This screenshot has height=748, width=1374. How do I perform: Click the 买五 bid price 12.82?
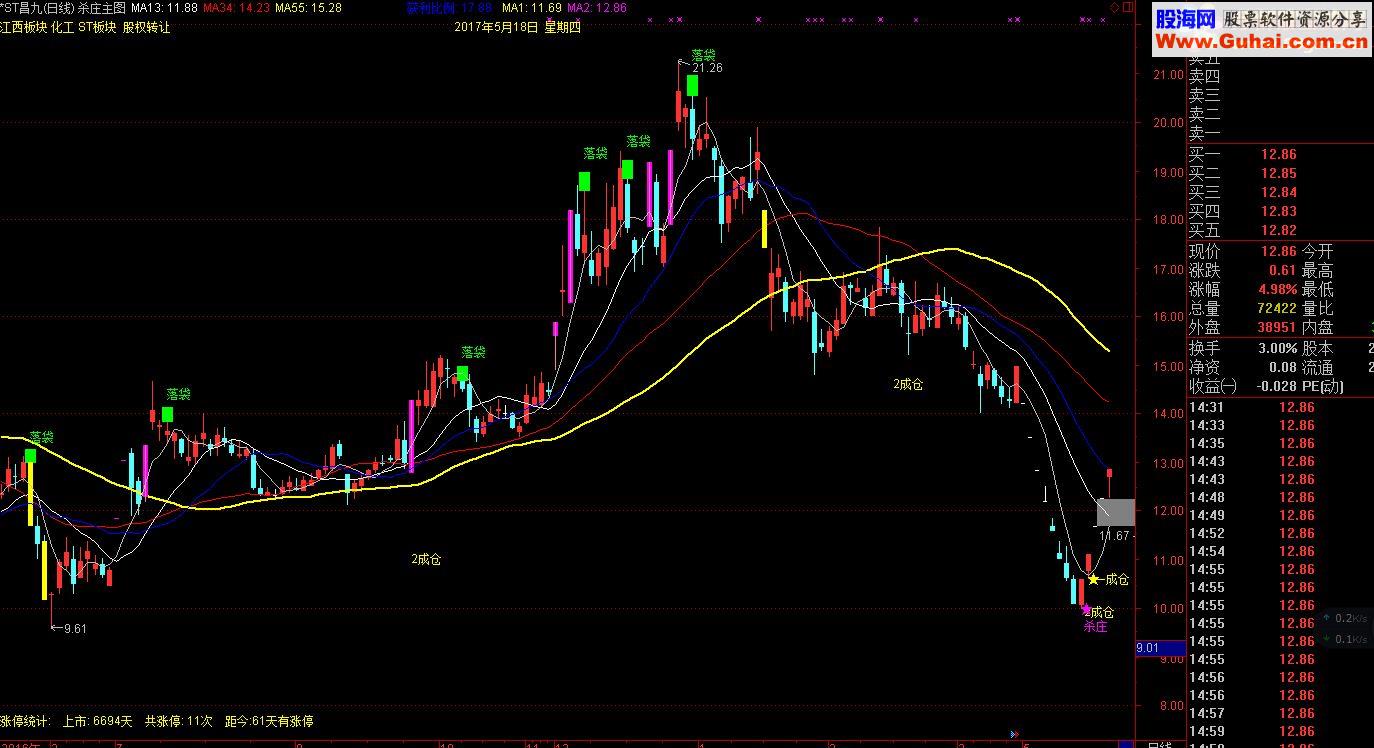1278,231
